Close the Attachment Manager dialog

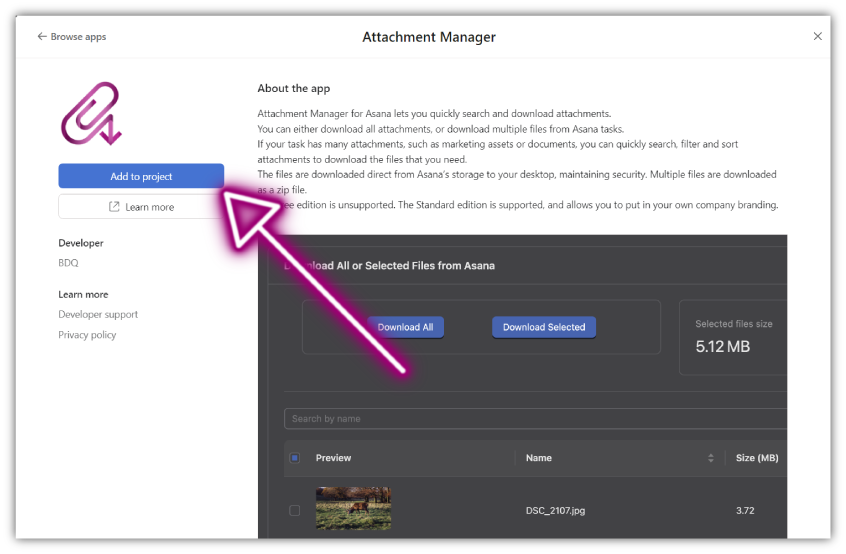point(817,36)
